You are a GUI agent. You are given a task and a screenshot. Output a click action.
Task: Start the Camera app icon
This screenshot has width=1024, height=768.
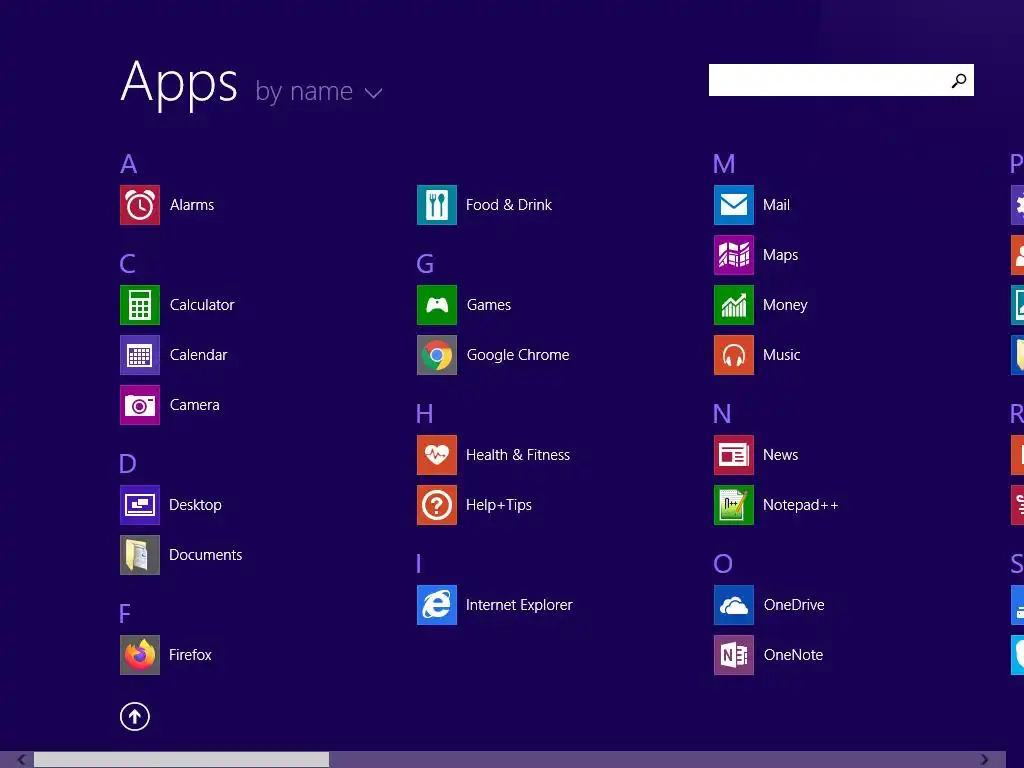pyautogui.click(x=140, y=405)
